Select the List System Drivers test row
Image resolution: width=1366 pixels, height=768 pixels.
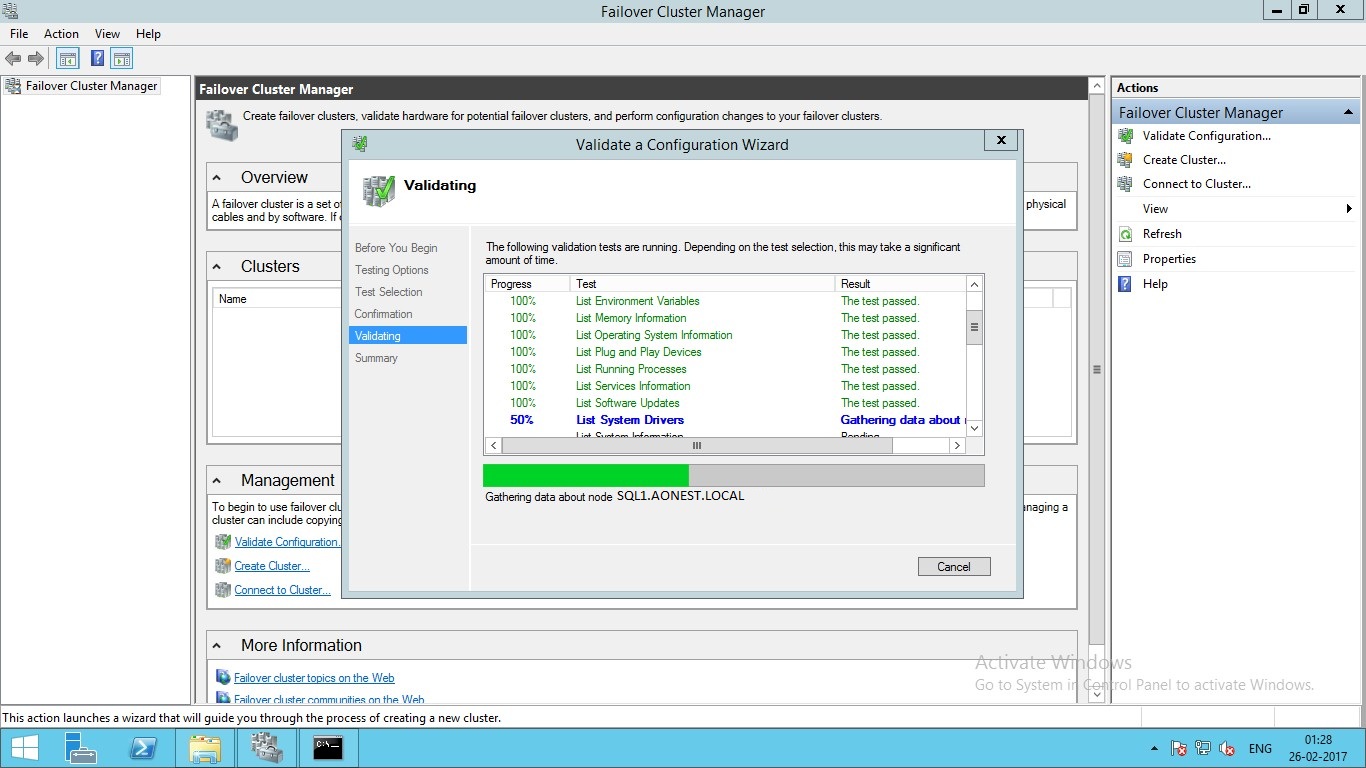[x=725, y=420]
